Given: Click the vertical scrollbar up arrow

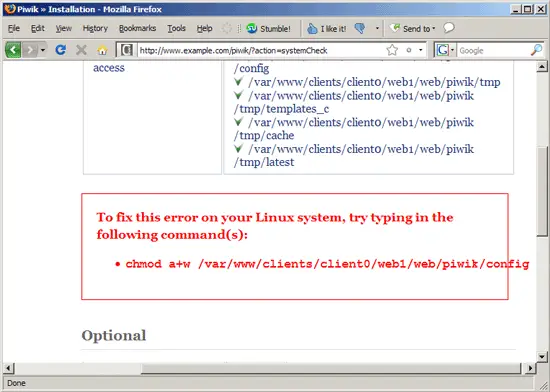Looking at the screenshot, I should click(x=542, y=66).
